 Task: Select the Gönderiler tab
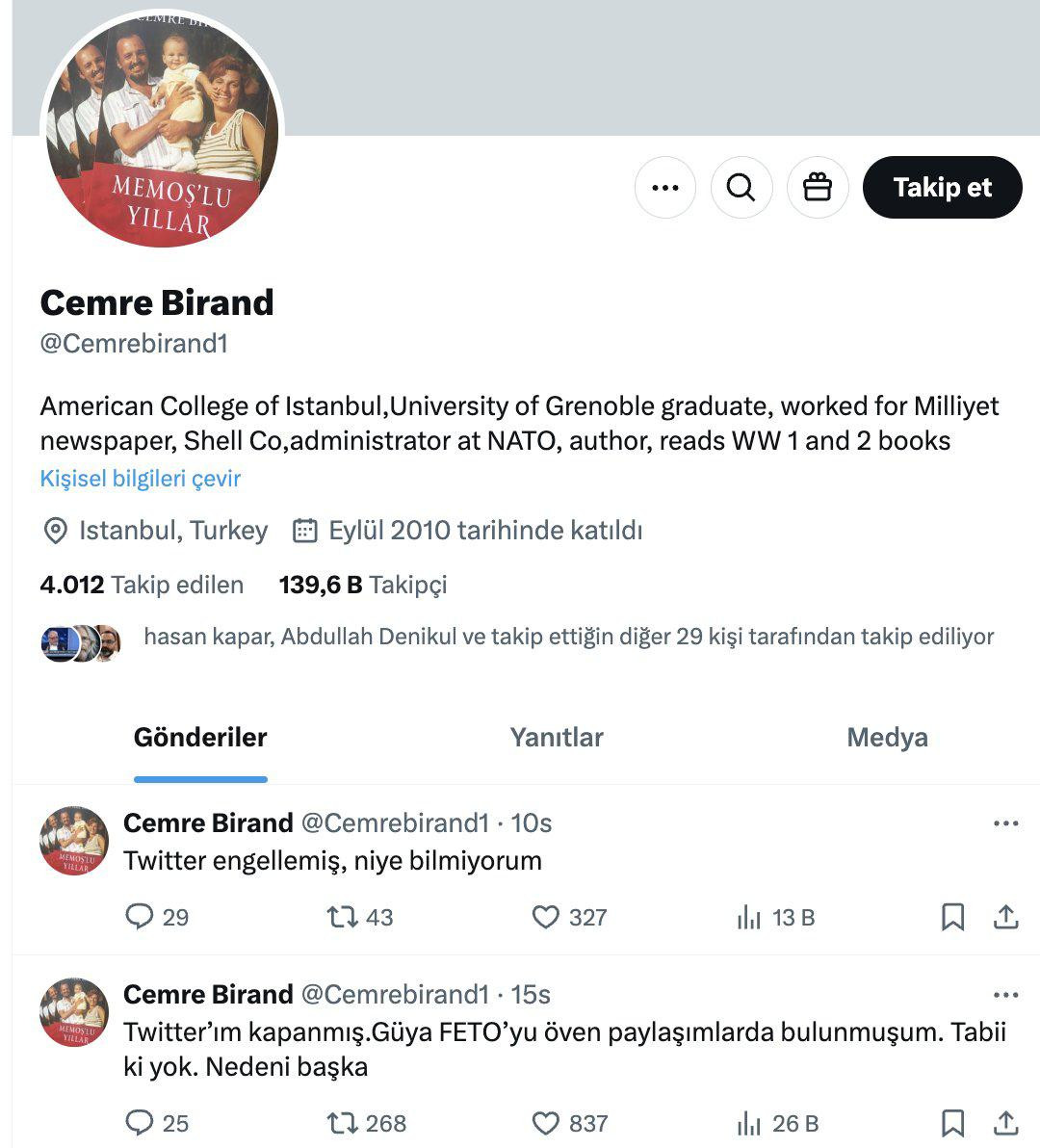199,738
